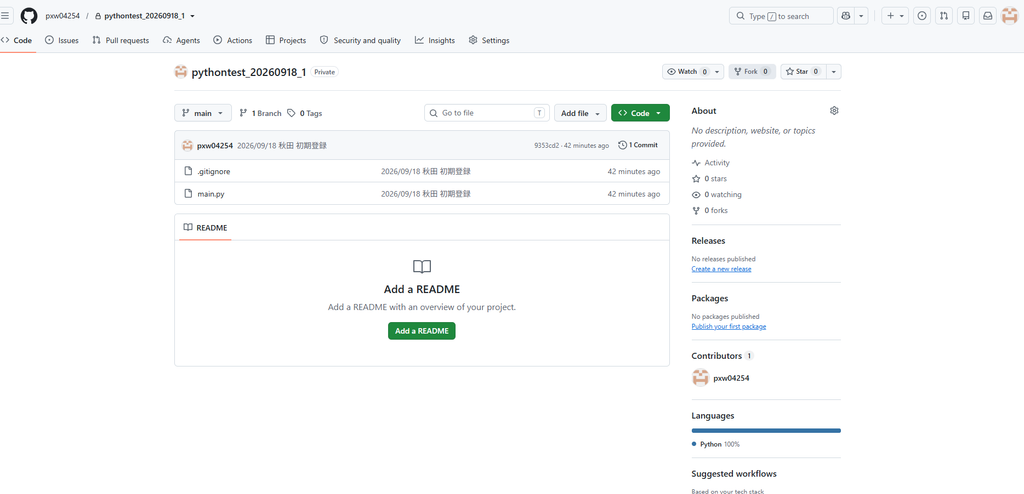Open the issues icon in top bar
This screenshot has height=494, width=1024.
pos(921,16)
